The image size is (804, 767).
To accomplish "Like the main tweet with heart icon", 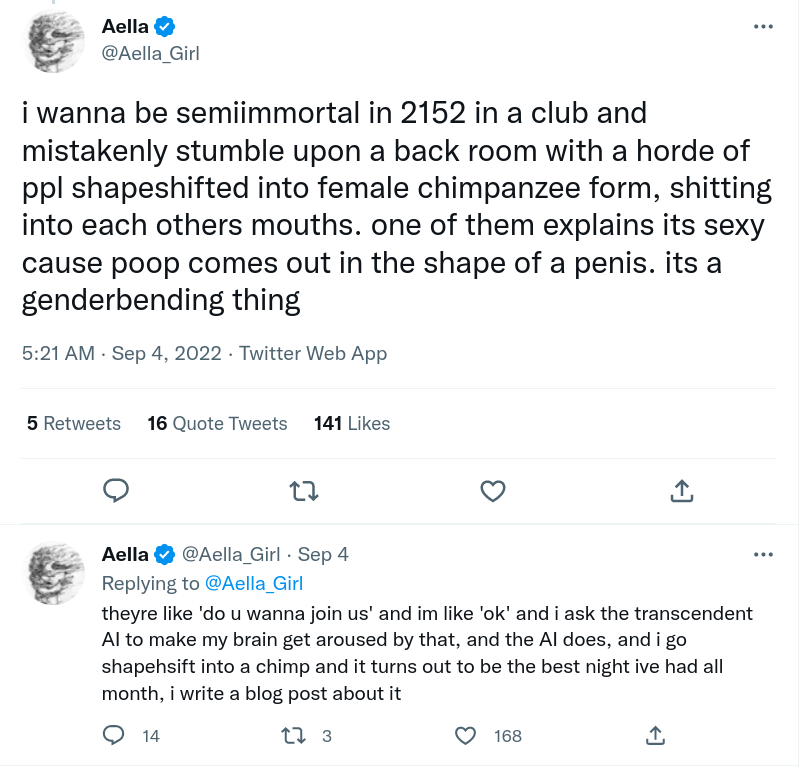I will [493, 491].
